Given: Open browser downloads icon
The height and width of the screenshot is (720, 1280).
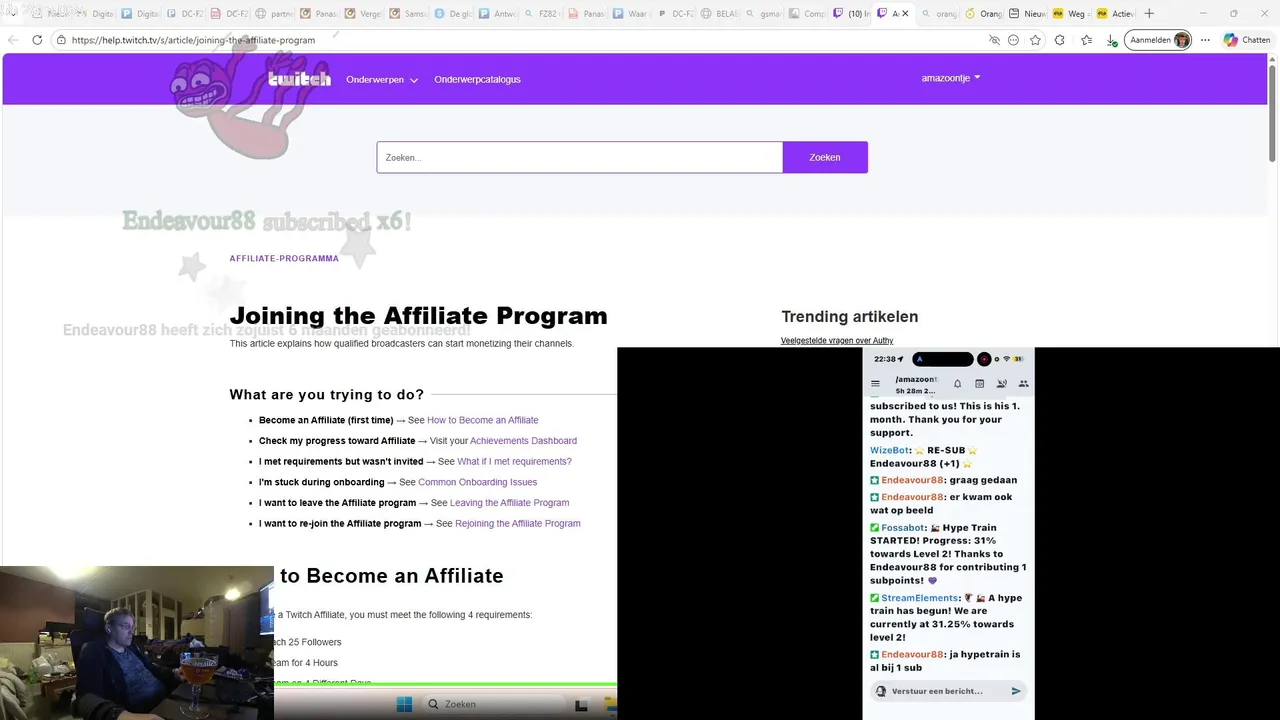Looking at the screenshot, I should click(1112, 40).
